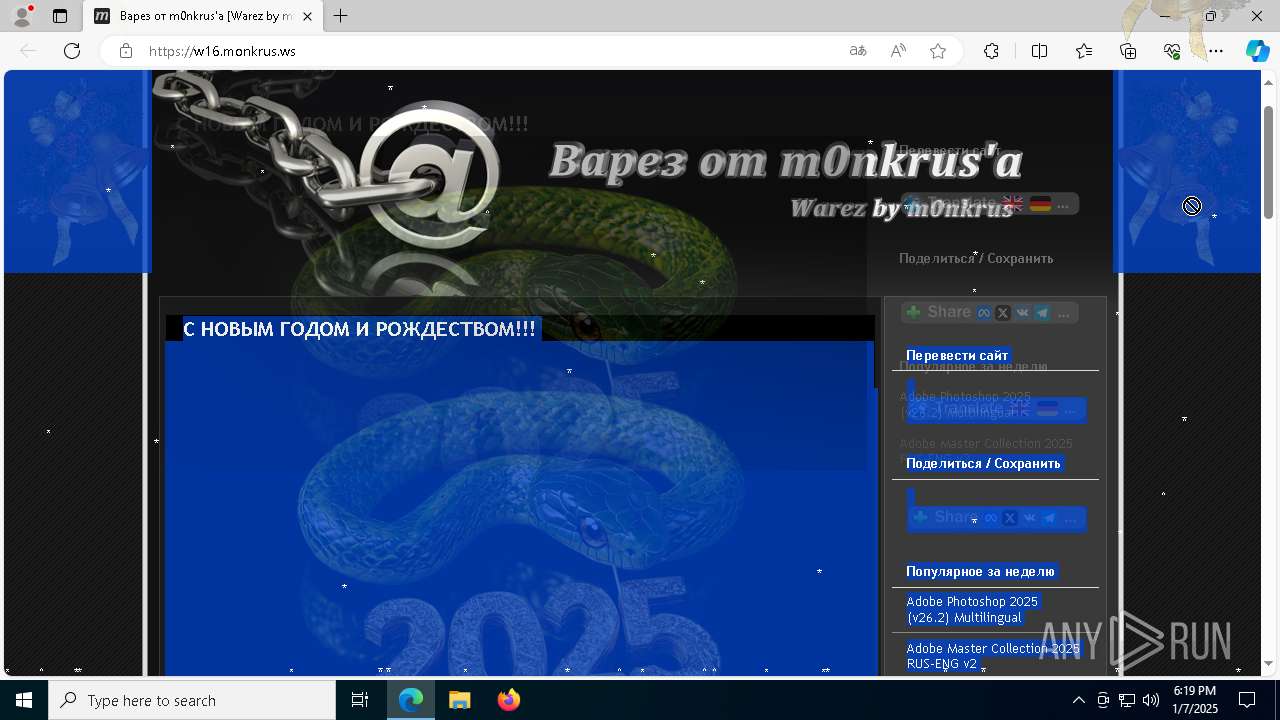Click the blue-highlighted heading С НОВЫМ ГОДОМ И РОЖДЕСТВОМ!!!
This screenshot has width=1280, height=720.
[360, 329]
